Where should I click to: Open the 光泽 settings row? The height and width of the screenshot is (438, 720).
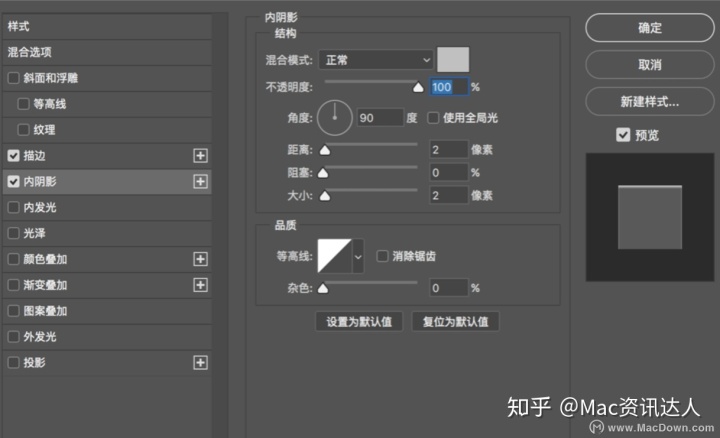107,233
